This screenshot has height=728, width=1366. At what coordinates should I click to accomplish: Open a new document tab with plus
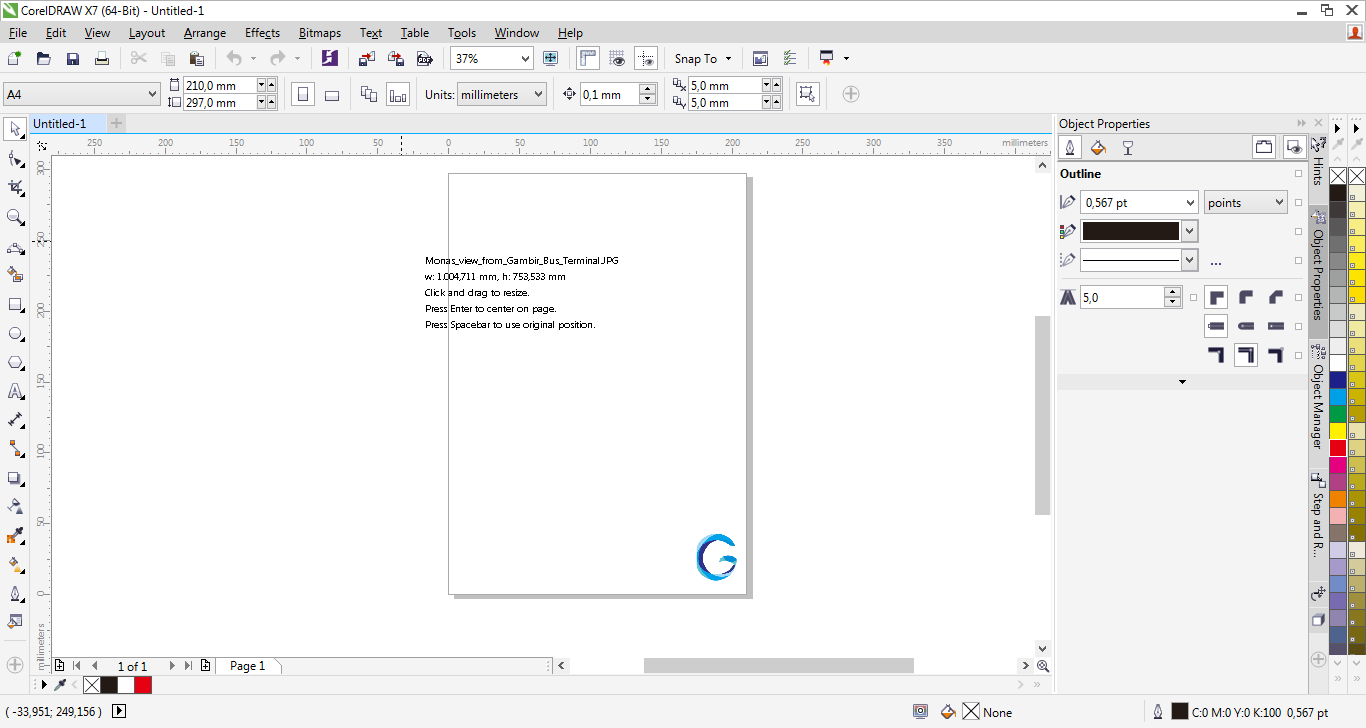[116, 123]
